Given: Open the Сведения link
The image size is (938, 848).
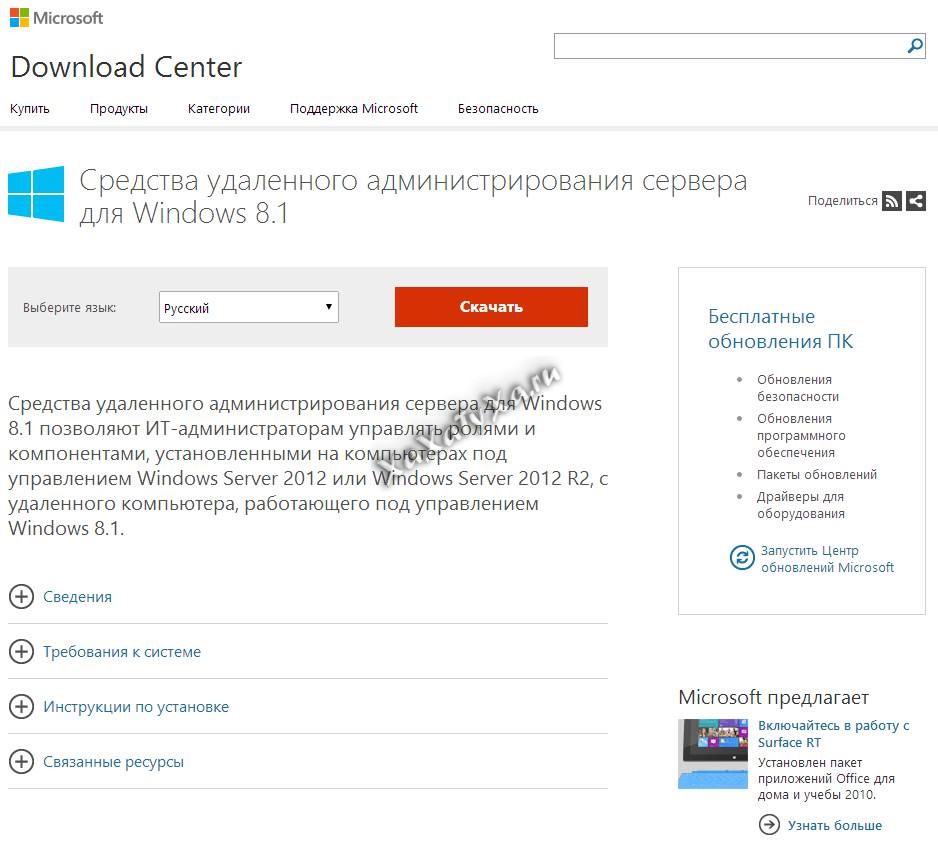Looking at the screenshot, I should pos(77,597).
